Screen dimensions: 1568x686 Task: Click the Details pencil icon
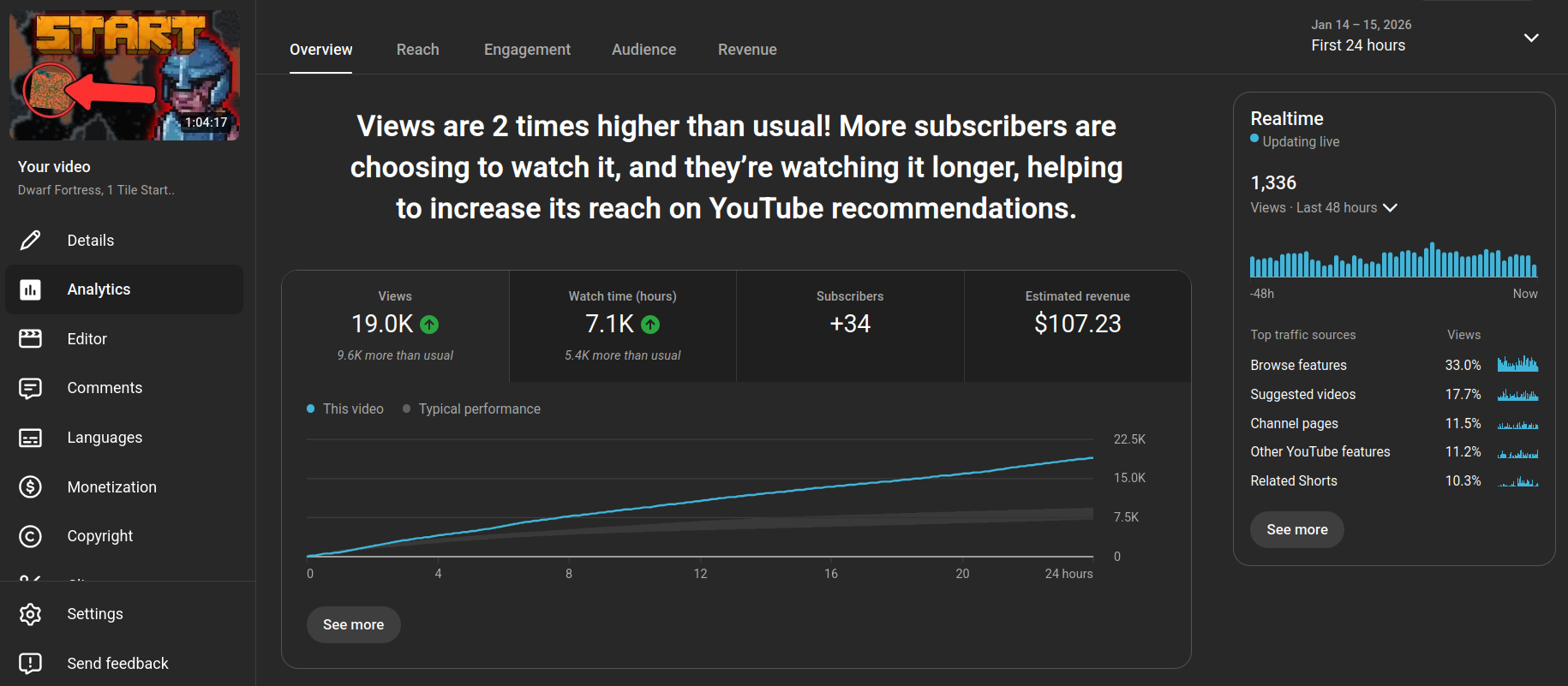click(30, 241)
